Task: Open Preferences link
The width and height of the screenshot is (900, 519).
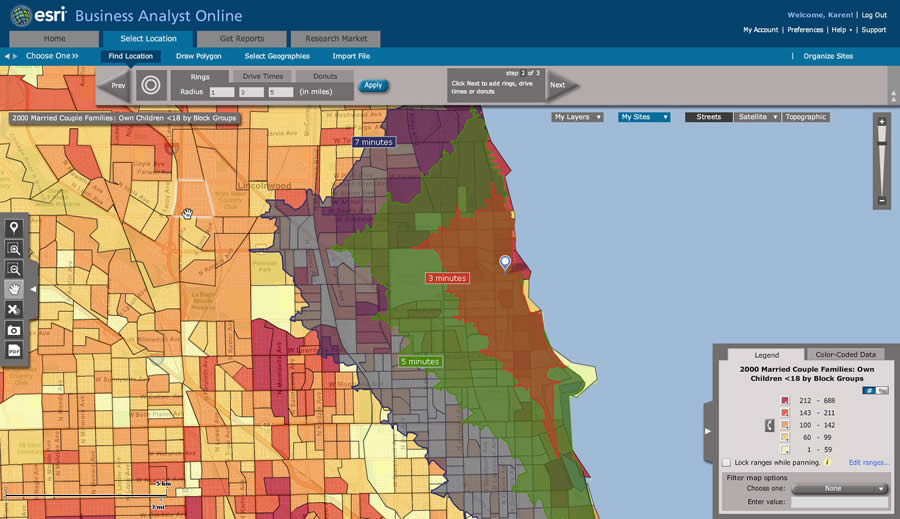Action: (x=805, y=30)
